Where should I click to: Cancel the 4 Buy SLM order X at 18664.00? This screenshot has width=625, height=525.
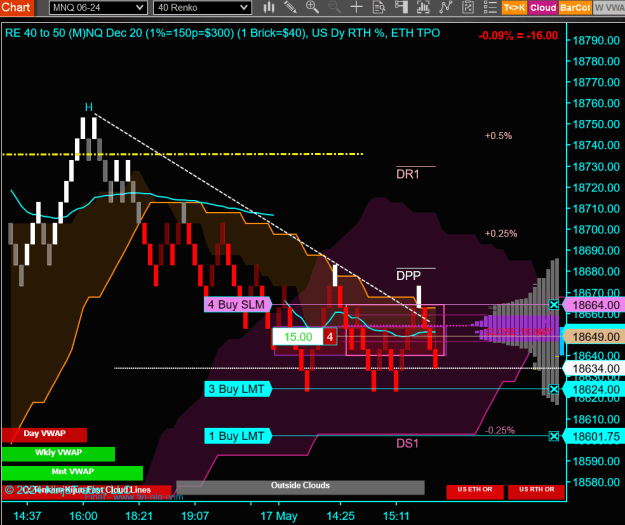point(554,305)
